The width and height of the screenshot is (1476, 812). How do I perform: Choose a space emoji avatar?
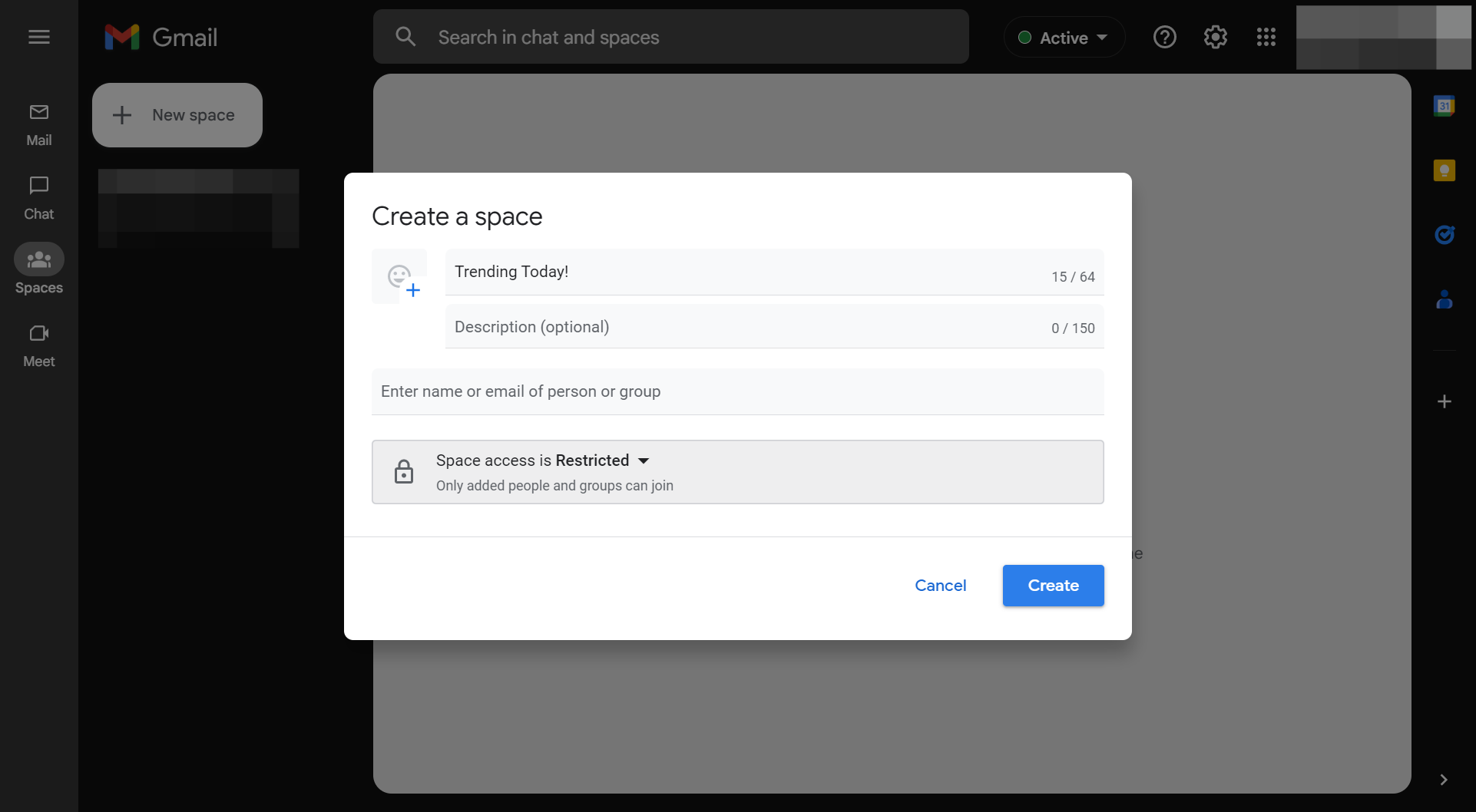pos(399,276)
